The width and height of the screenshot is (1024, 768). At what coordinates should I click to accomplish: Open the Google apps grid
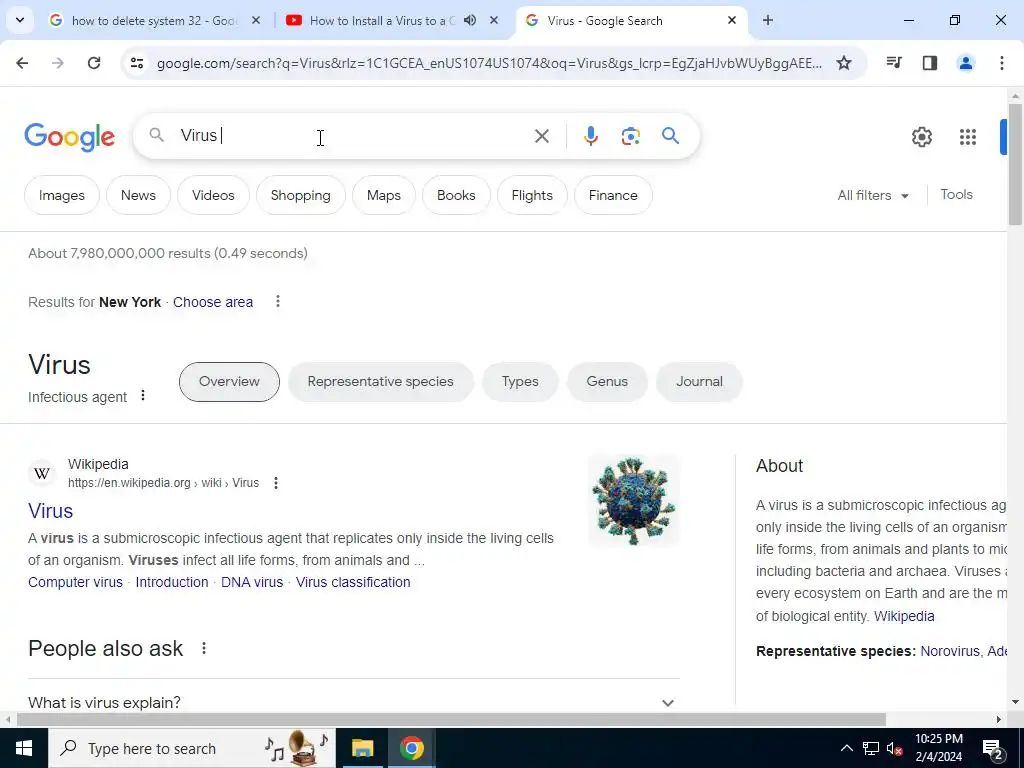[x=968, y=137]
